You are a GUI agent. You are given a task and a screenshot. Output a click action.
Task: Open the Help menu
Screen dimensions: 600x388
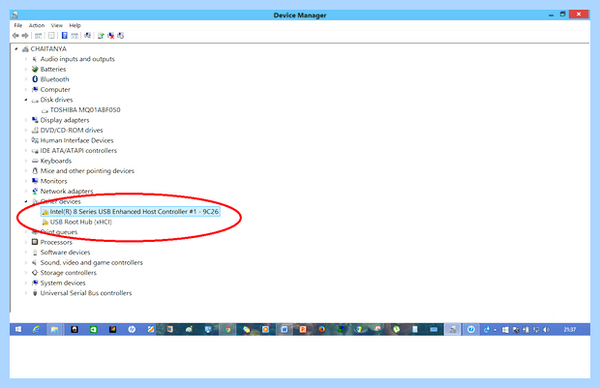coord(75,25)
